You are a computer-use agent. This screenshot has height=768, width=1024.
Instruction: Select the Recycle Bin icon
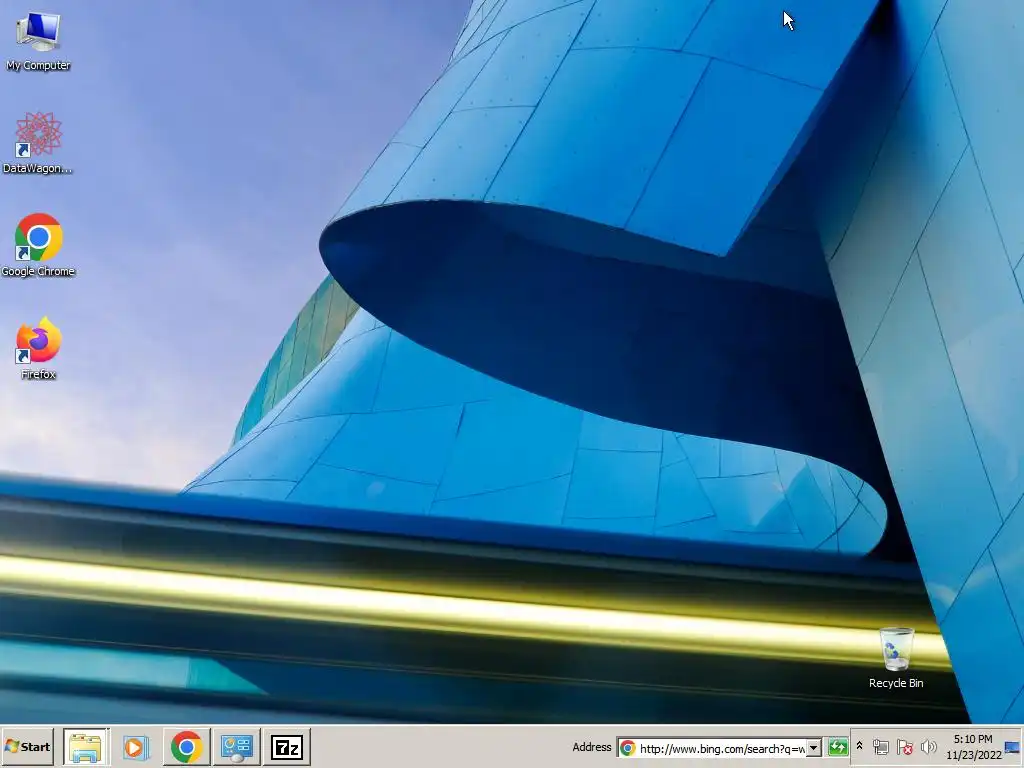pyautogui.click(x=896, y=658)
